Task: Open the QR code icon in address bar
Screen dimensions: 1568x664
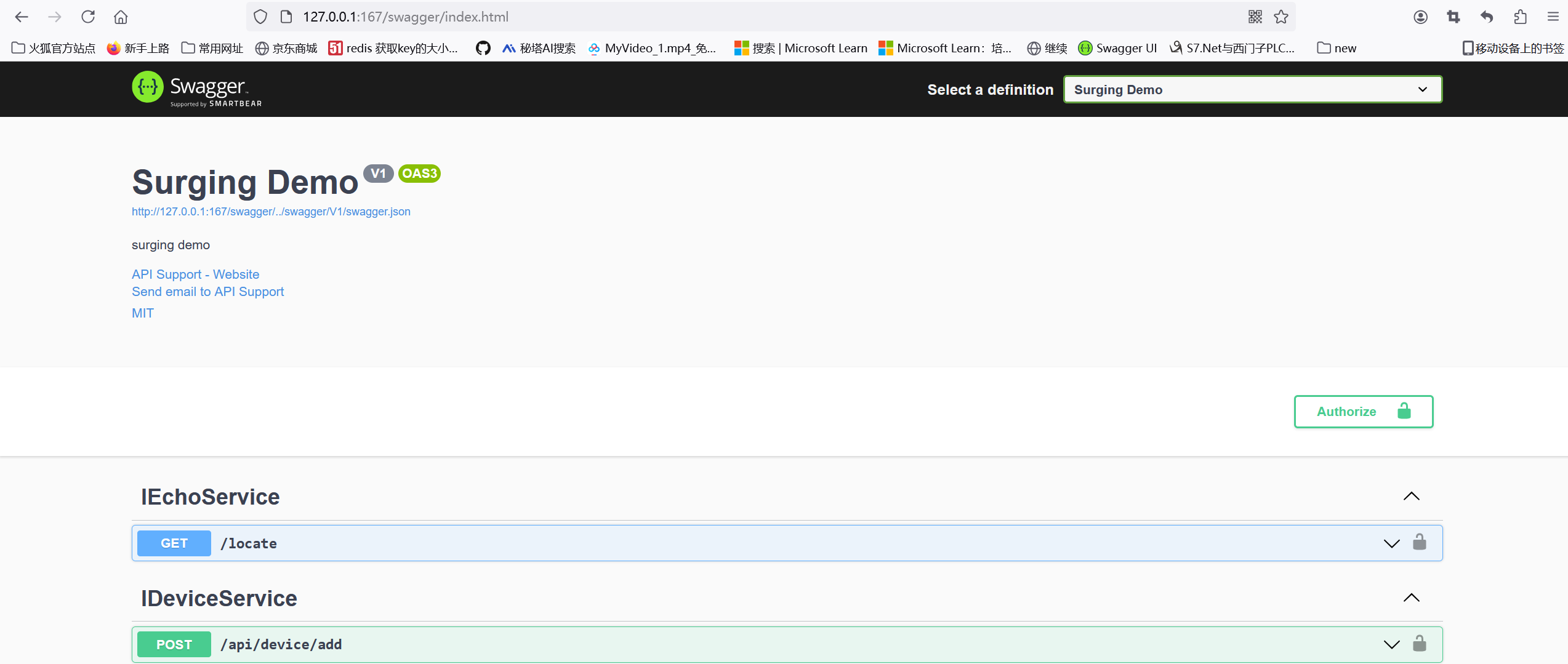Action: (x=1255, y=17)
